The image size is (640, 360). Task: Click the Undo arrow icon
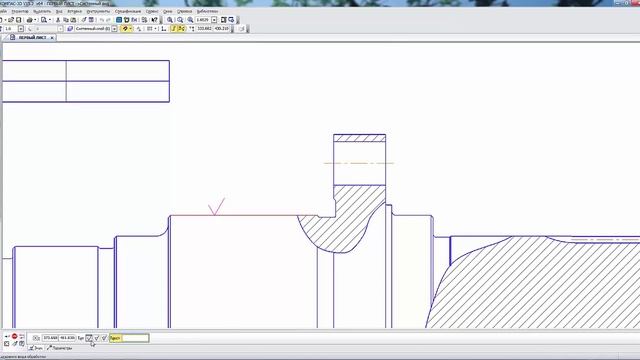click(x=102, y=20)
